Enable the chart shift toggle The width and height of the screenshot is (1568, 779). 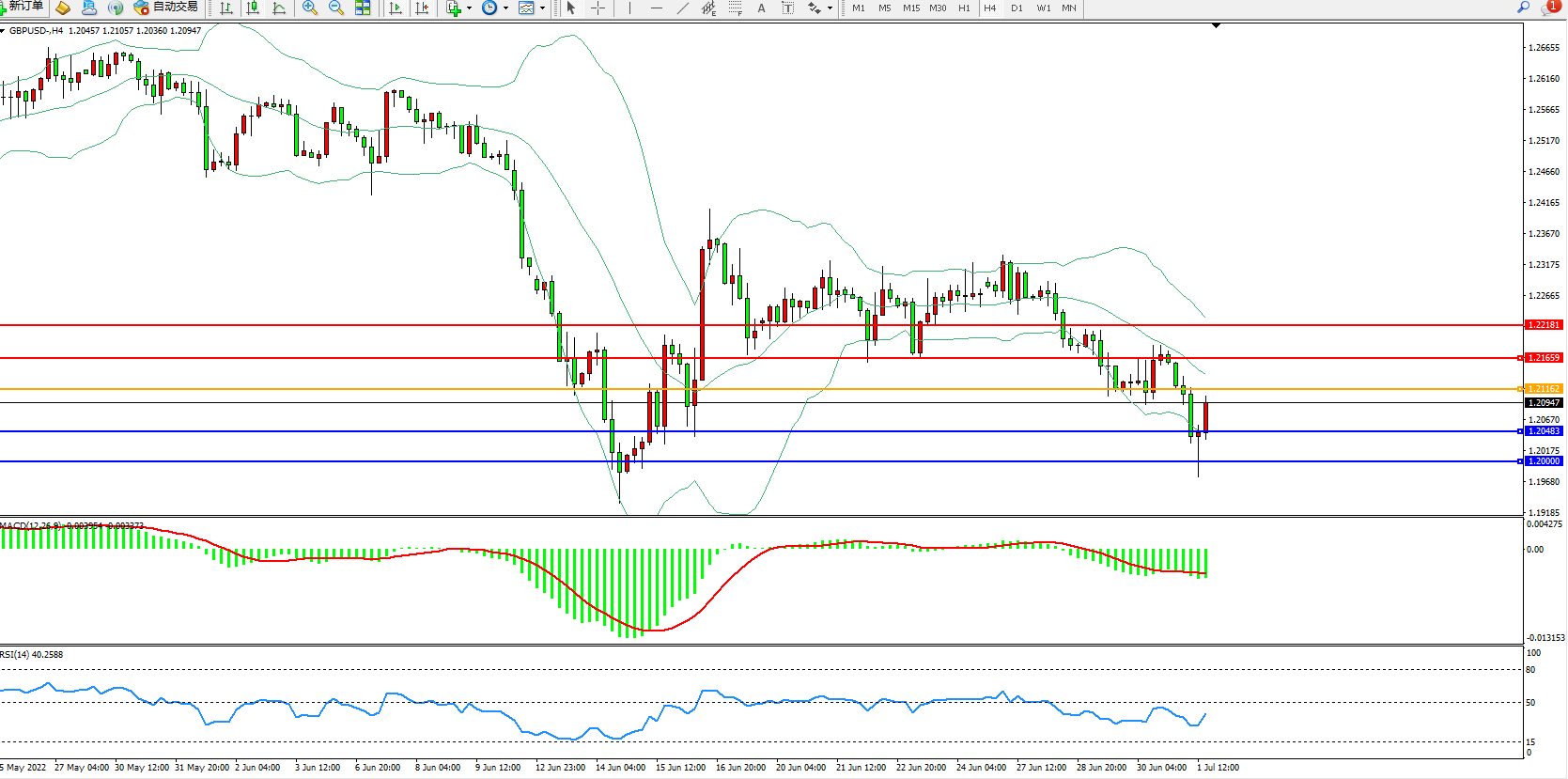pos(422,8)
